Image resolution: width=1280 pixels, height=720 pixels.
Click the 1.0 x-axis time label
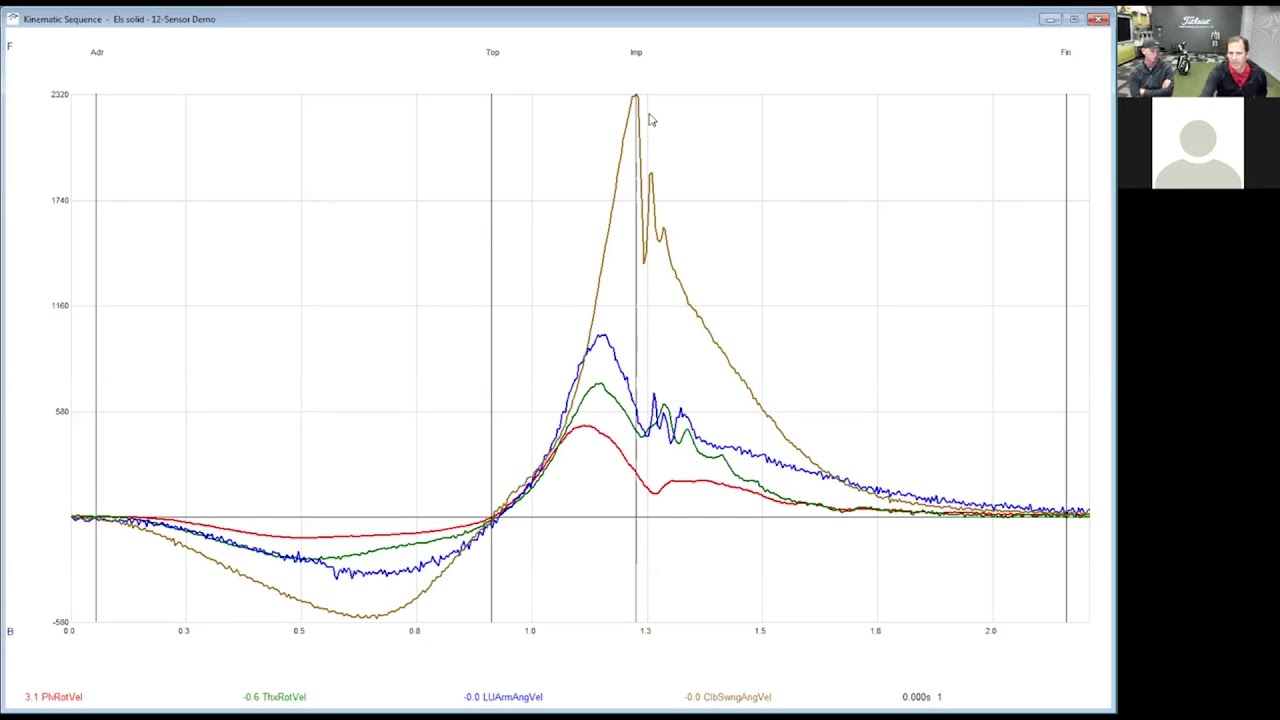530,631
